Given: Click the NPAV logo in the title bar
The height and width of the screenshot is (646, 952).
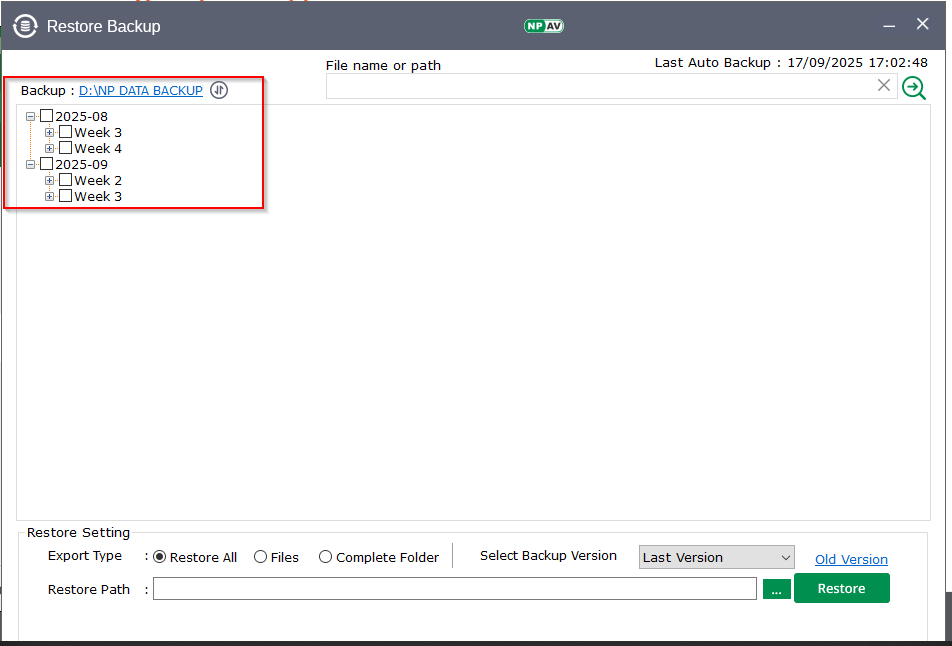Looking at the screenshot, I should click(x=544, y=26).
